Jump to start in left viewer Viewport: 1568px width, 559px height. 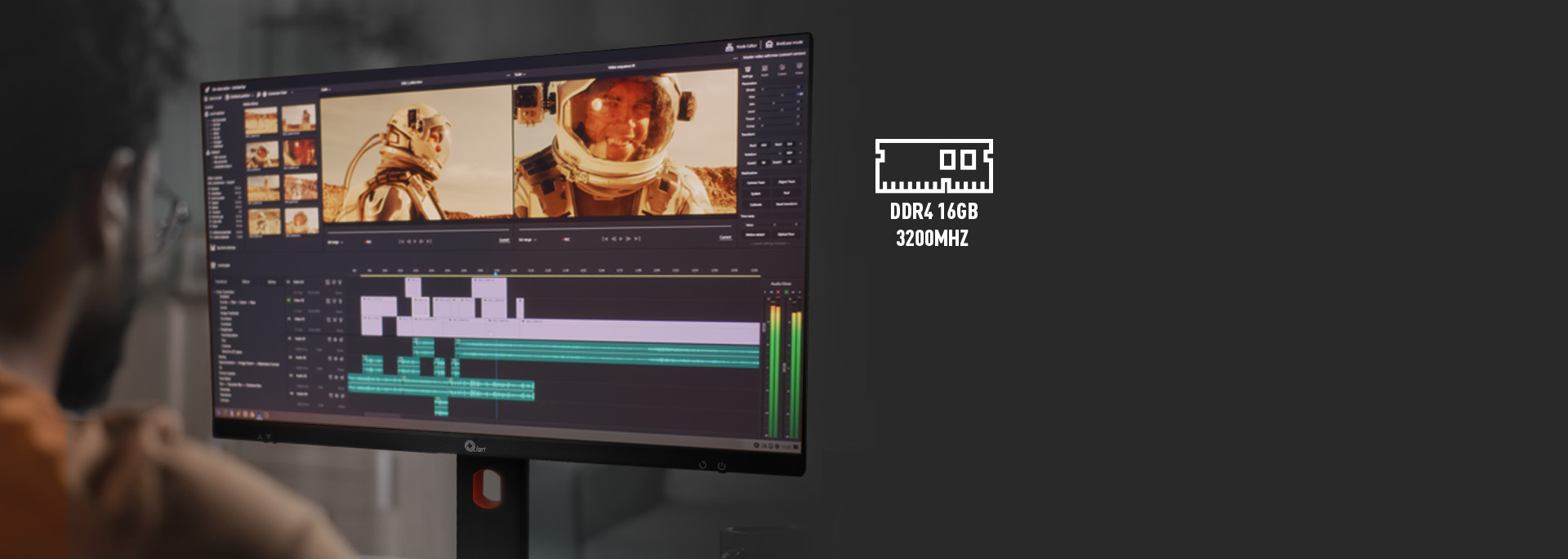pyautogui.click(x=402, y=241)
